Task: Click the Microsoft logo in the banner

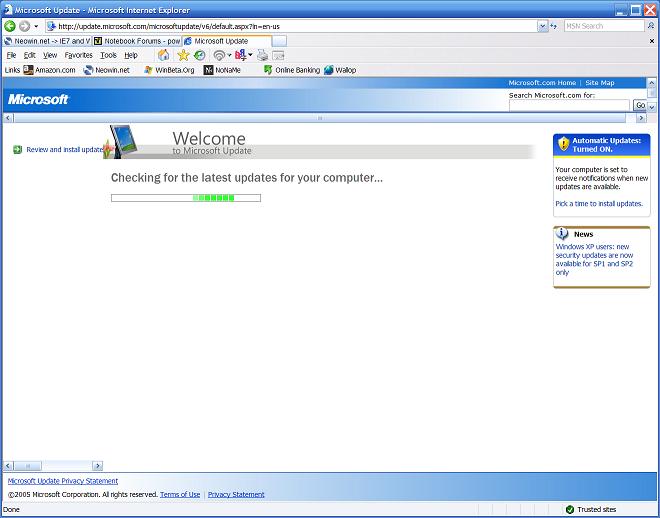Action: pos(38,100)
